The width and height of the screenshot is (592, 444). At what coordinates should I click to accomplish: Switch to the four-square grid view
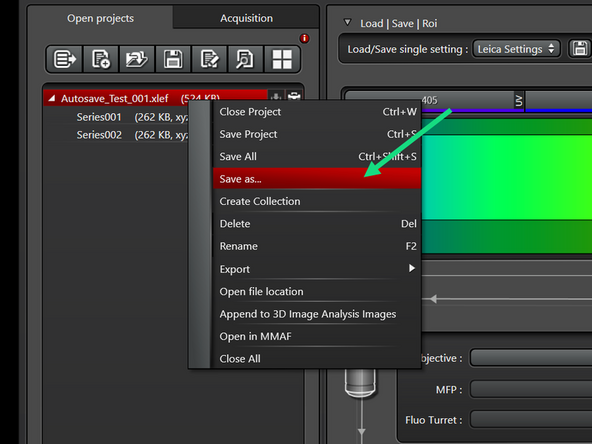click(x=282, y=59)
